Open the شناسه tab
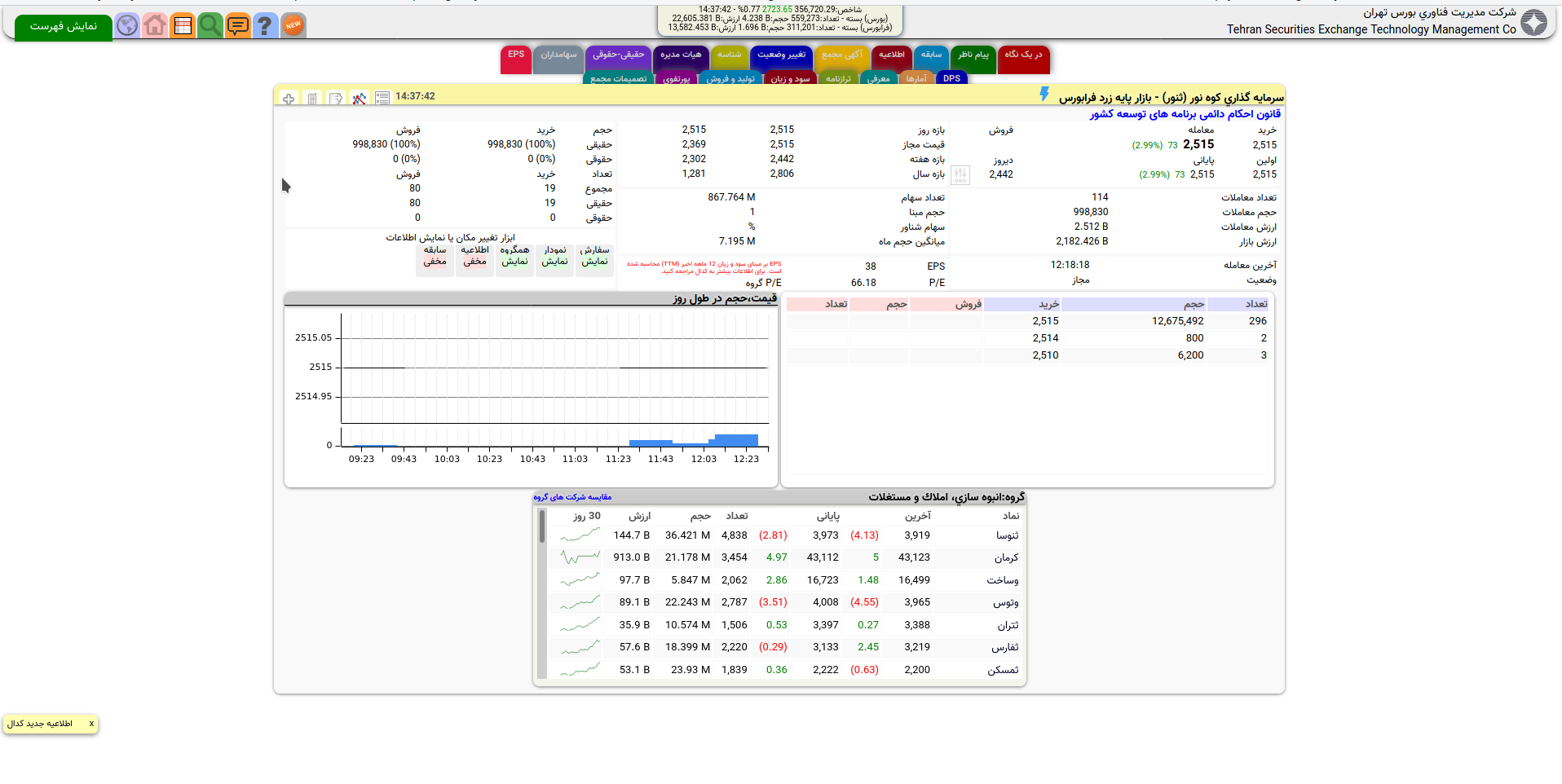 click(x=729, y=59)
